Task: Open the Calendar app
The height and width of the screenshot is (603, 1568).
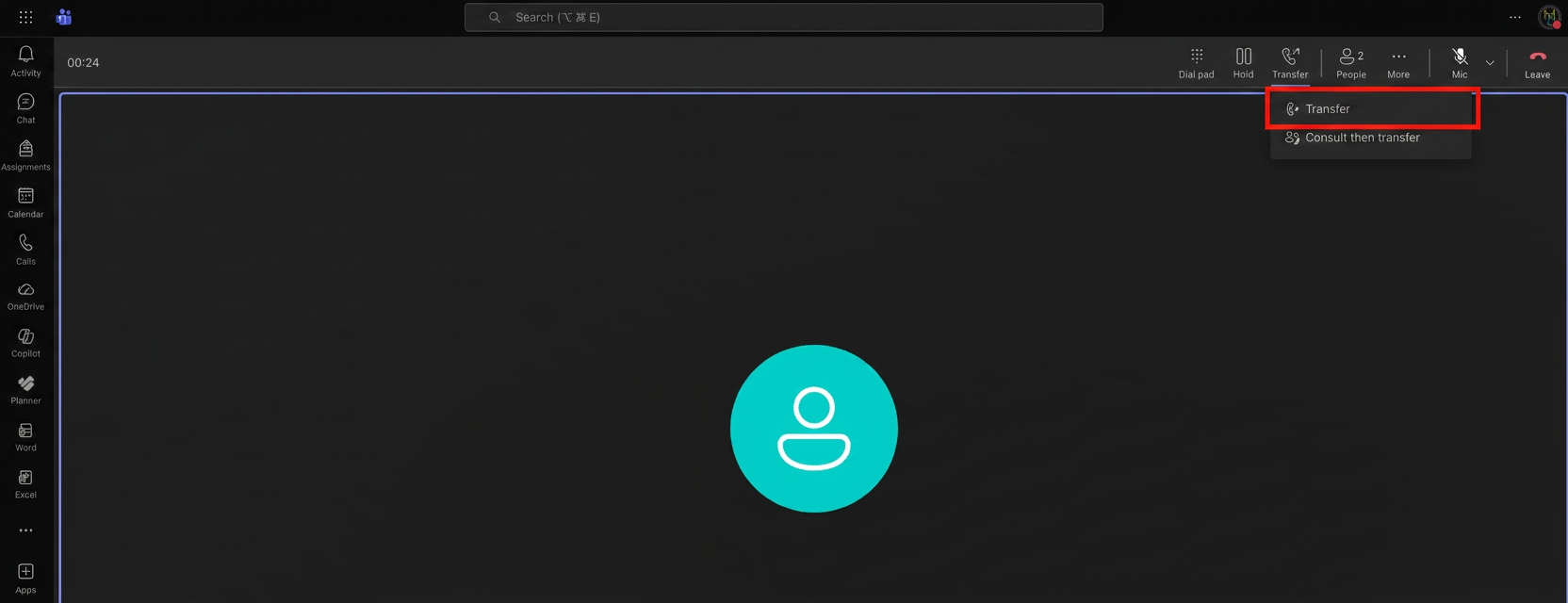Action: pyautogui.click(x=25, y=203)
